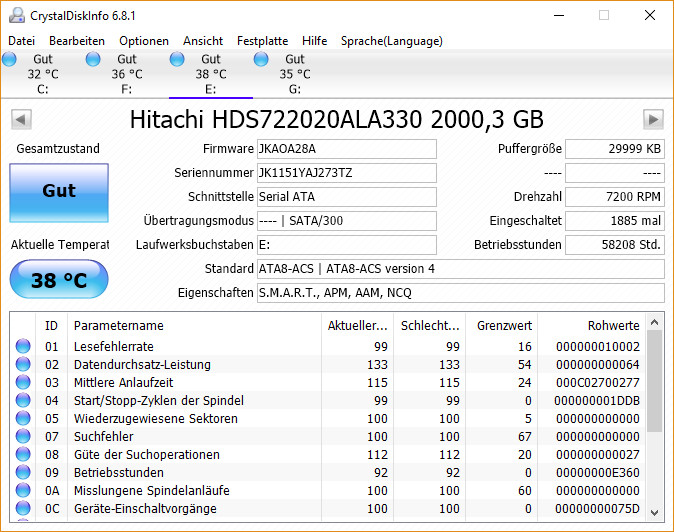Open the Optionen menu
674x532 pixels.
pyautogui.click(x=144, y=41)
